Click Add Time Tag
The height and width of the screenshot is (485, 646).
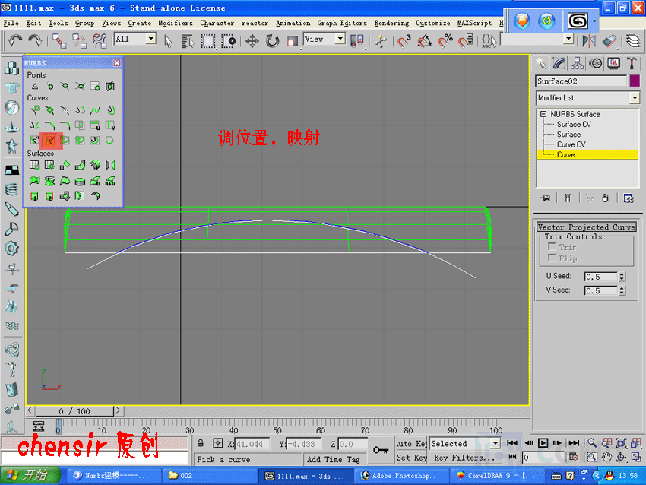333,459
